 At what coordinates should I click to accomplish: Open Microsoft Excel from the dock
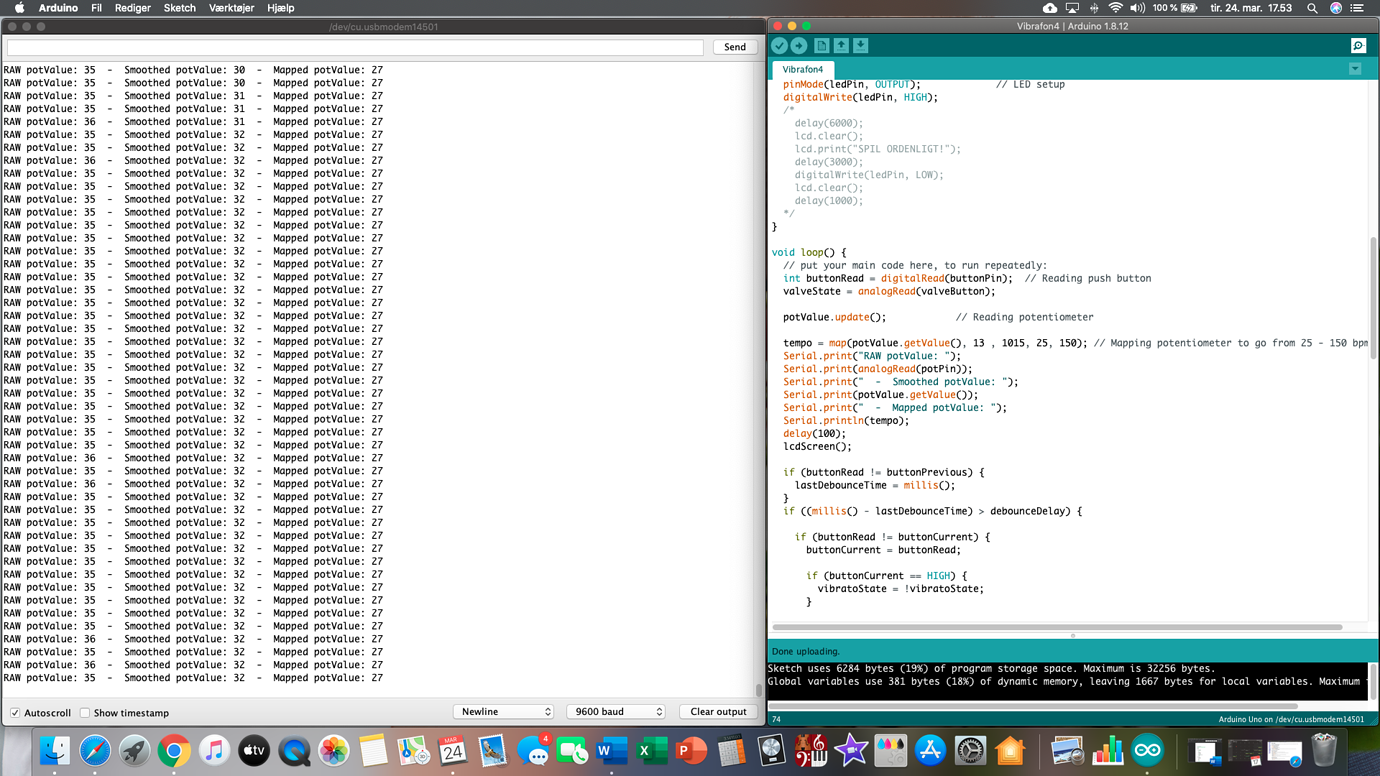point(651,751)
